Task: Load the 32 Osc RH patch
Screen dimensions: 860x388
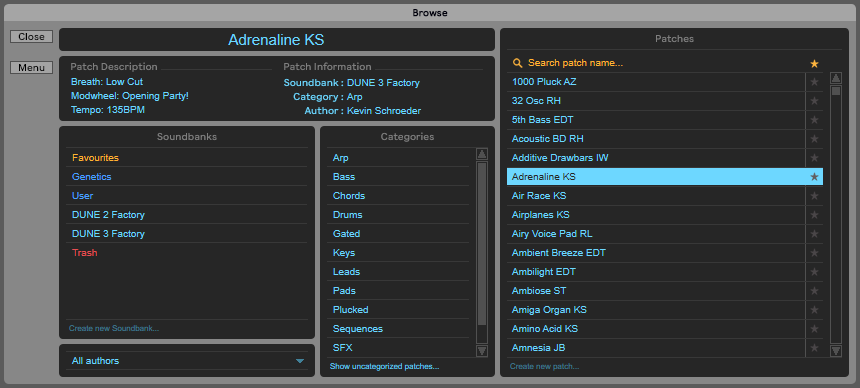Action: click(656, 101)
